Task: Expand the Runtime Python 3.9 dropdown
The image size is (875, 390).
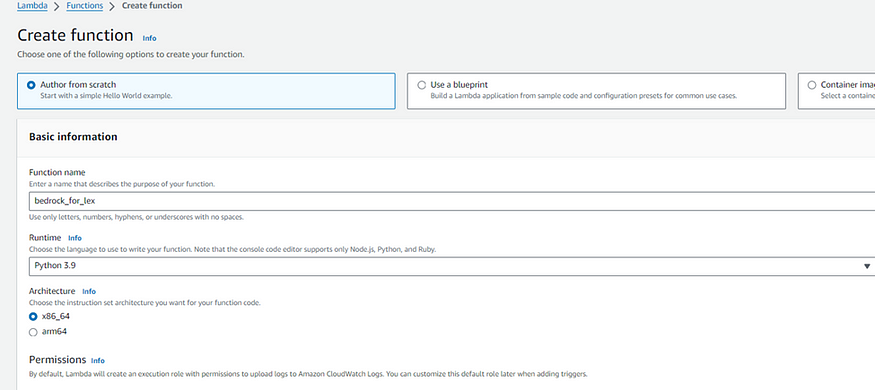Action: point(451,266)
